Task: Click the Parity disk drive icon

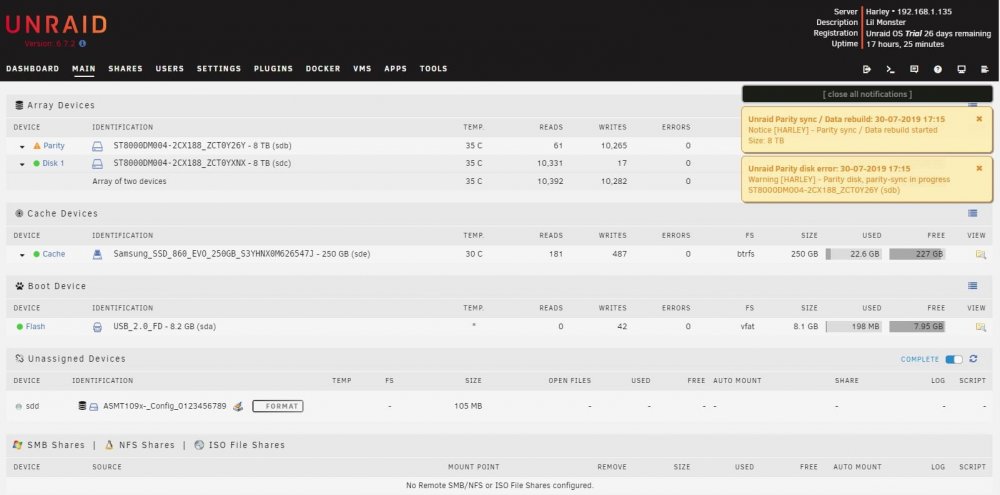Action: tap(97, 146)
